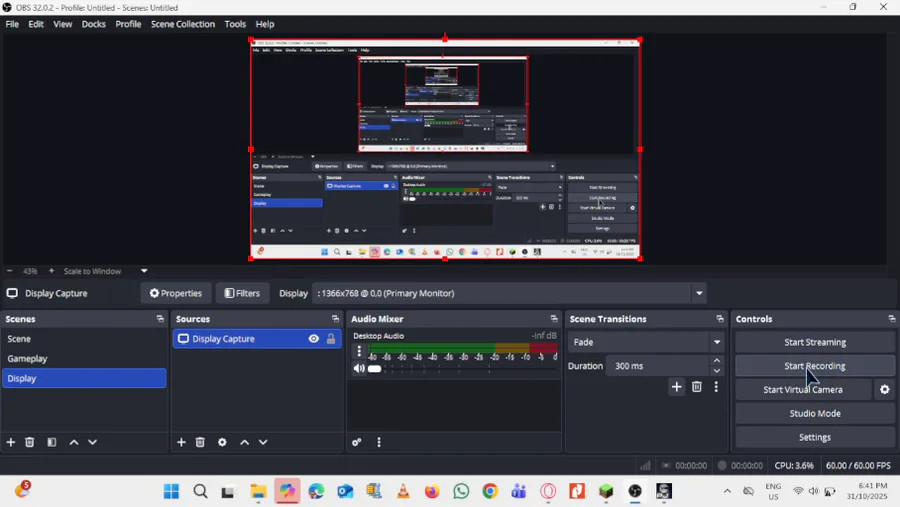Move the selected scene up

(73, 442)
